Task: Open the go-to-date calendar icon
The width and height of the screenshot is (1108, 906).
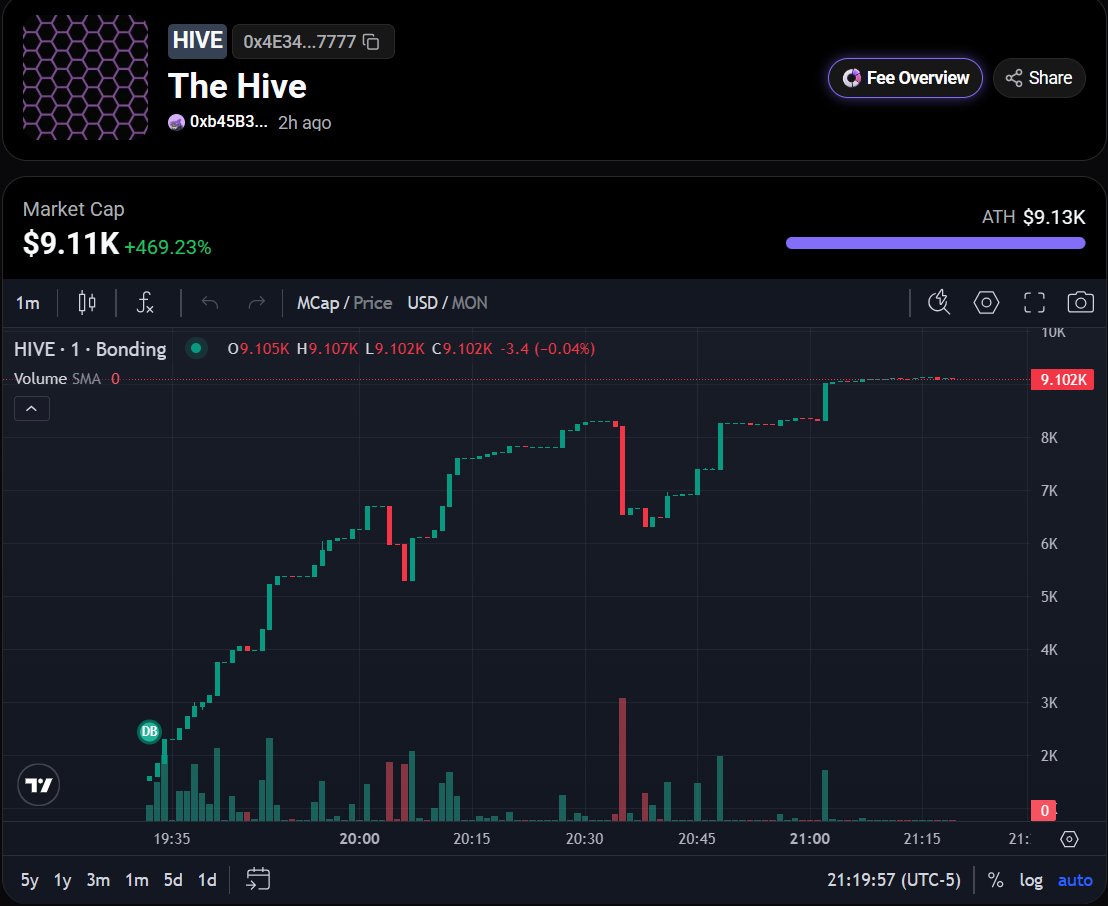Action: (x=258, y=880)
